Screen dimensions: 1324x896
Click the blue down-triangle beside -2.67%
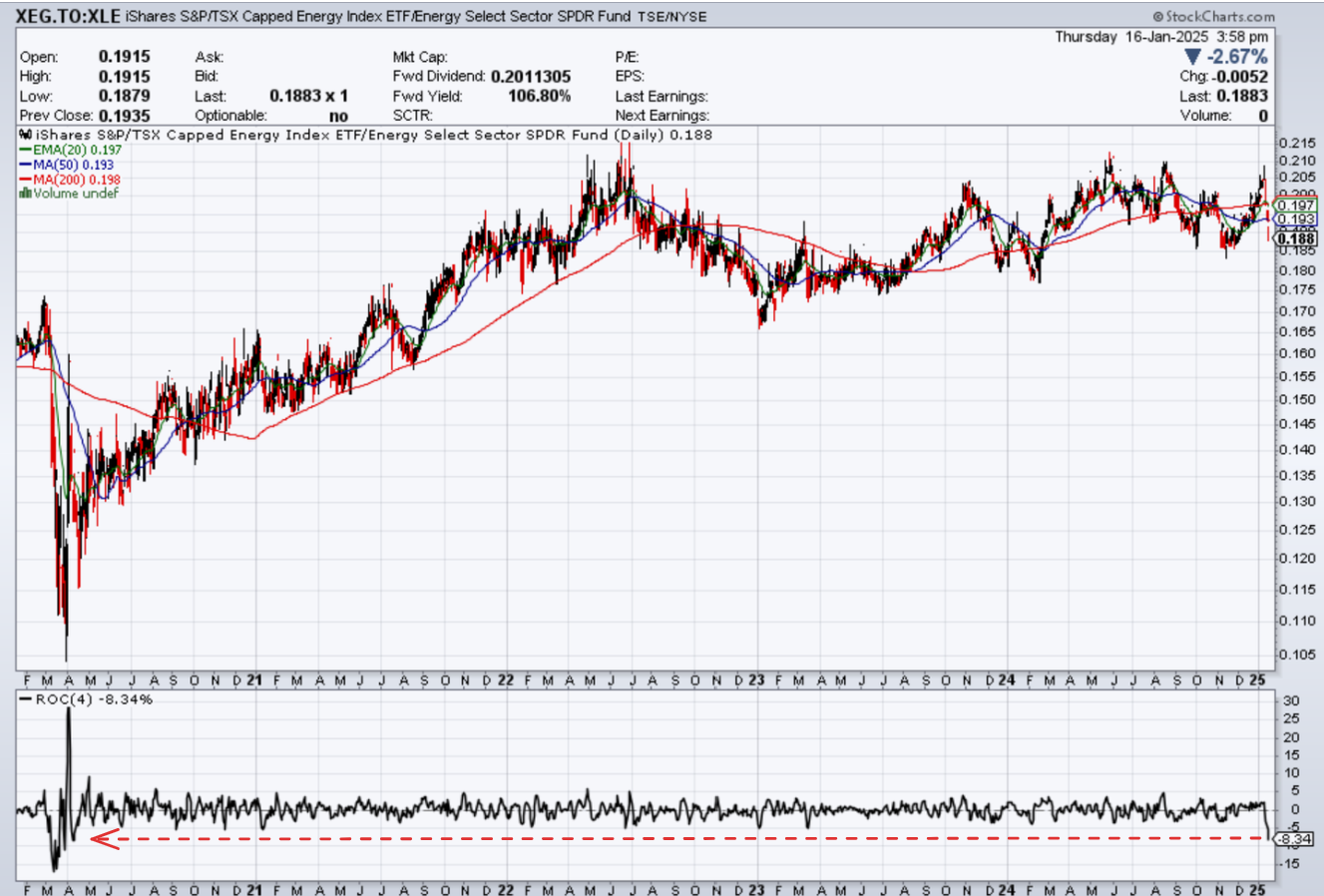coord(1193,57)
